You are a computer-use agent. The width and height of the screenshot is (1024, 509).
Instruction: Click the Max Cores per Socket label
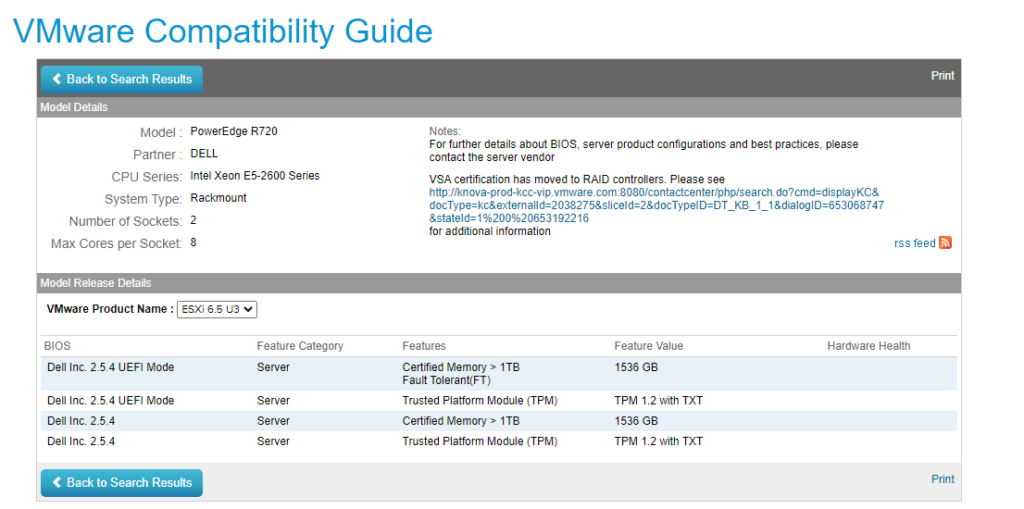pyautogui.click(x=117, y=244)
